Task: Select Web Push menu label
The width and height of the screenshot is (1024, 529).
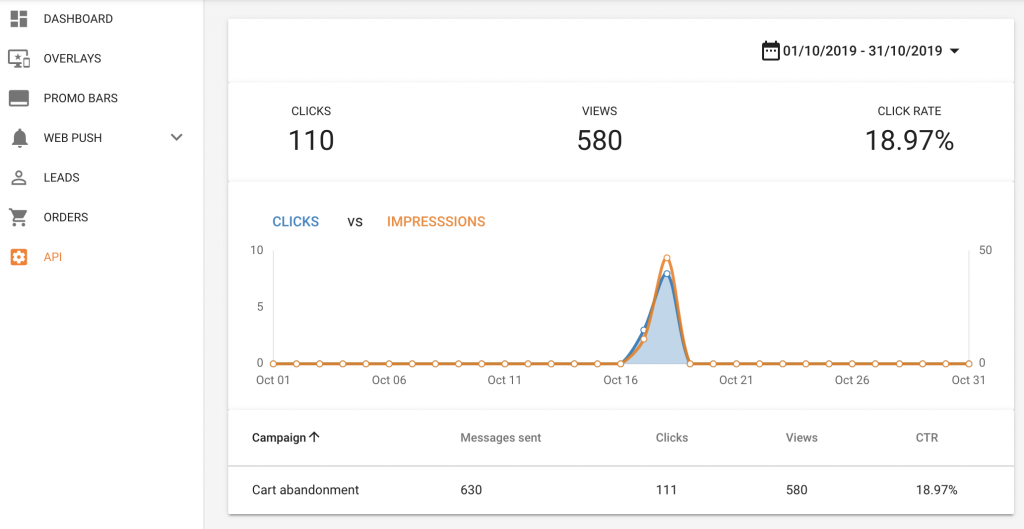Action: pos(72,138)
